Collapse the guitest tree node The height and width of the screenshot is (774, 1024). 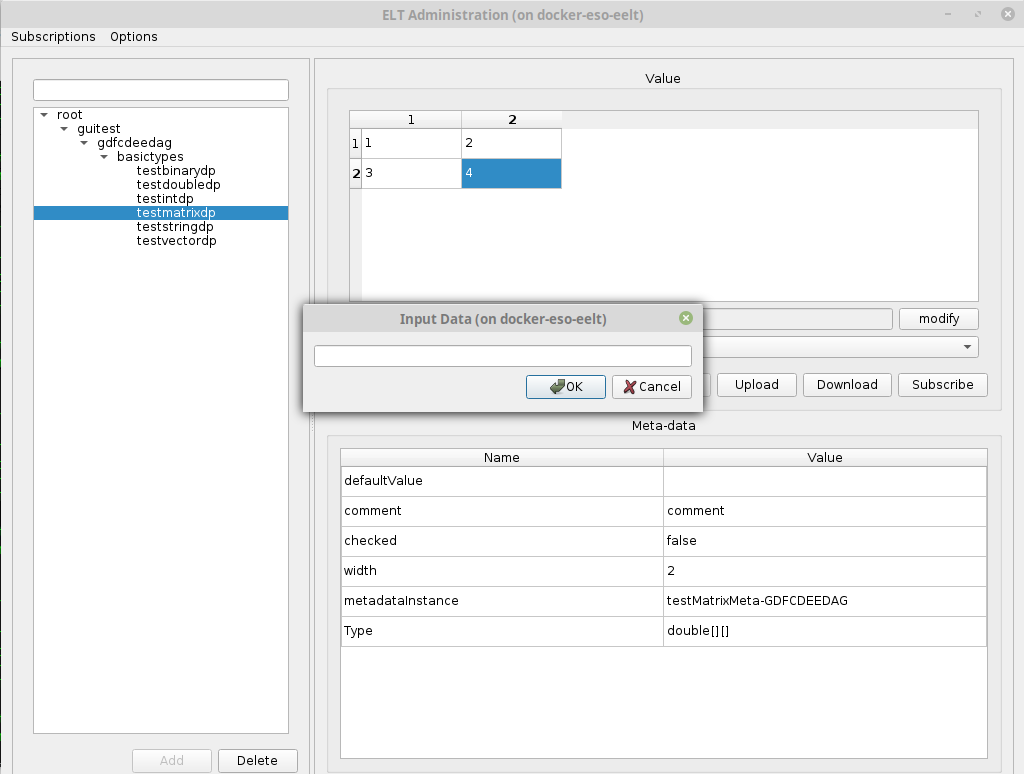tap(64, 129)
